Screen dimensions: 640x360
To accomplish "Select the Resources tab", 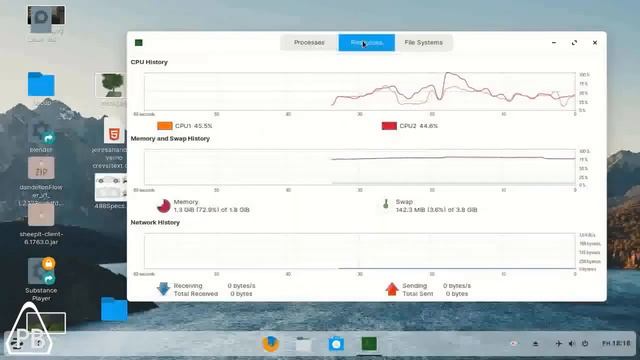I will click(367, 42).
